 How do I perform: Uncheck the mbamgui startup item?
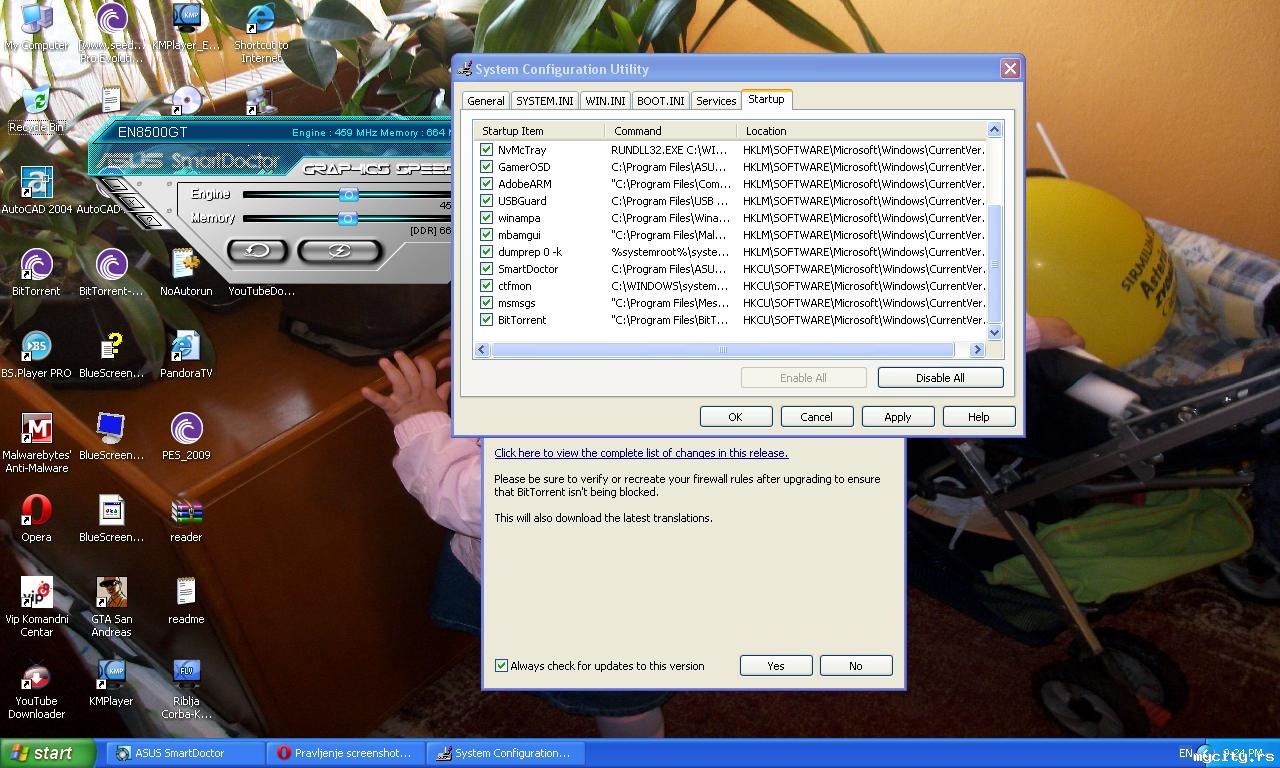[x=487, y=235]
